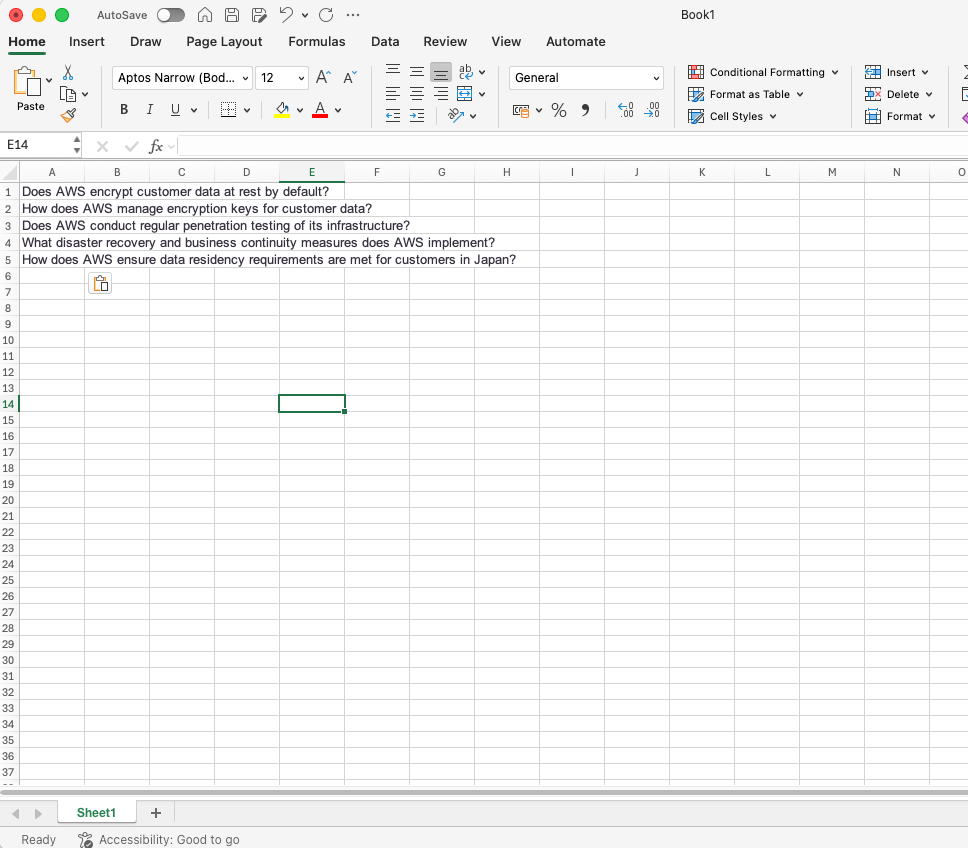
Task: Select the Sheet1 tab
Action: [96, 813]
